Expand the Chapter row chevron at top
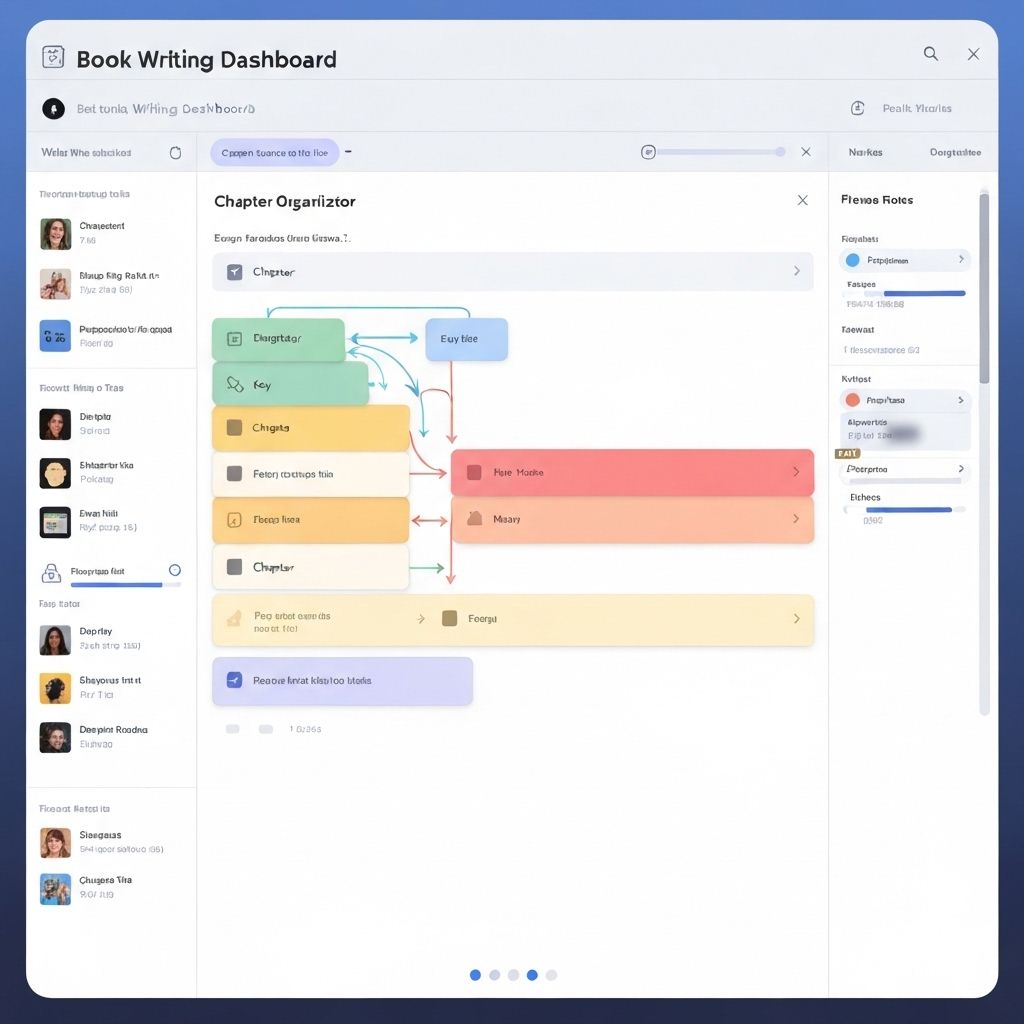 coord(796,271)
